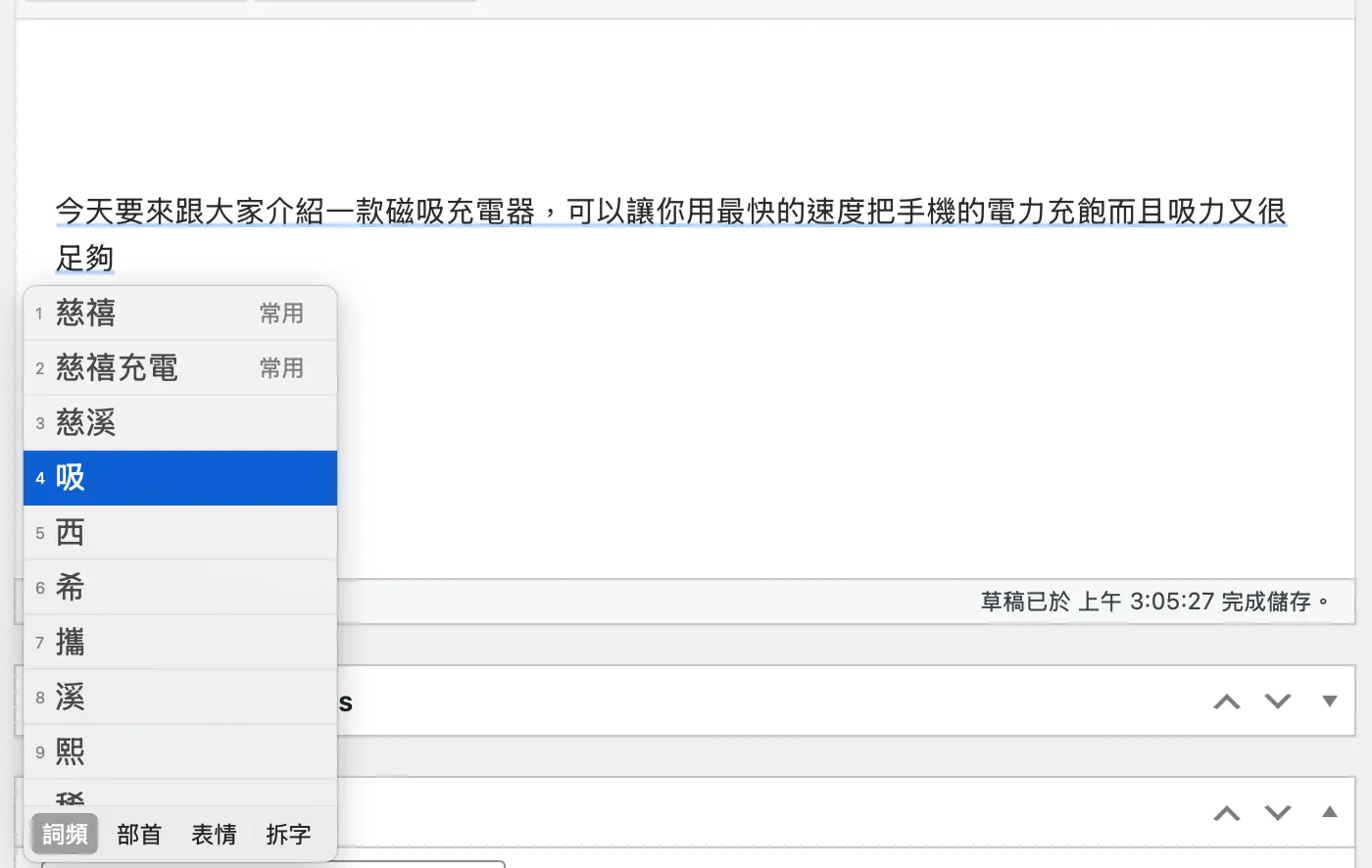The height and width of the screenshot is (868, 1372).
Task: Expand upper meta box with down triangle
Action: click(1330, 701)
